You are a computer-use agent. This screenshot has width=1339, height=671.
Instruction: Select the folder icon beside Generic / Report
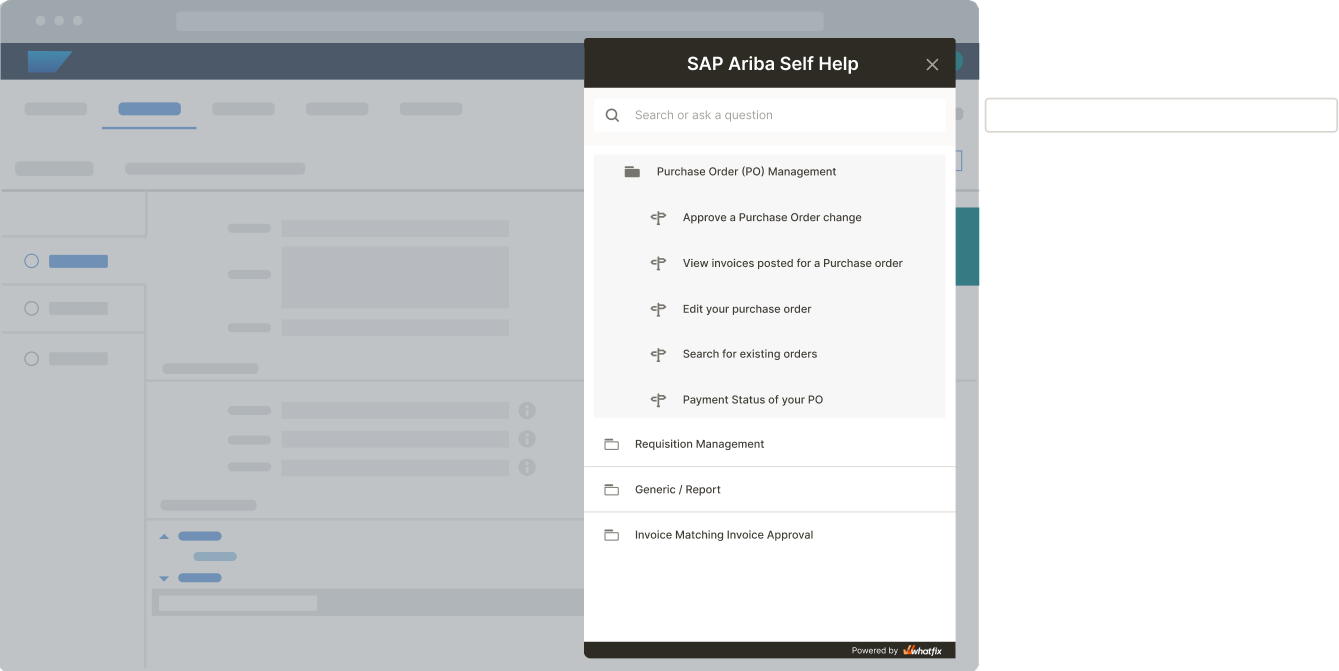(x=612, y=489)
